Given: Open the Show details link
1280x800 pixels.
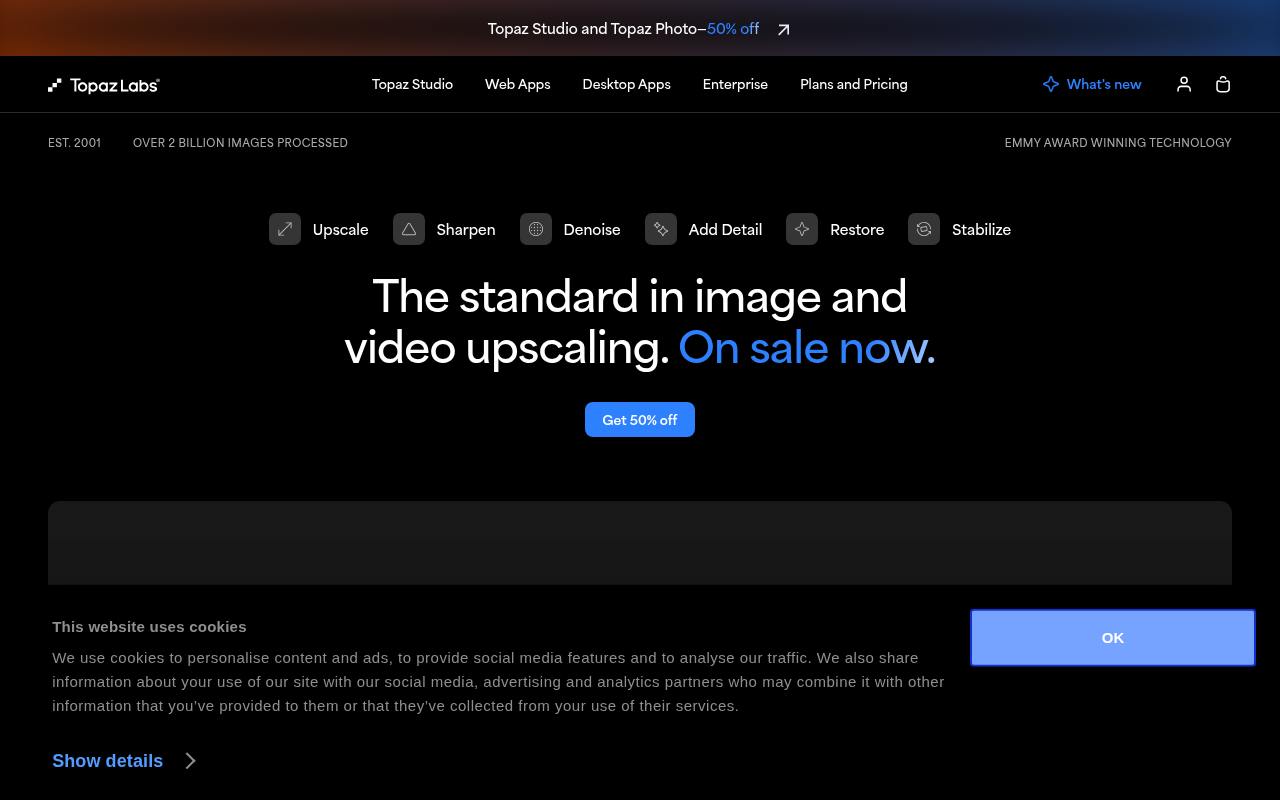Looking at the screenshot, I should 107,761.
